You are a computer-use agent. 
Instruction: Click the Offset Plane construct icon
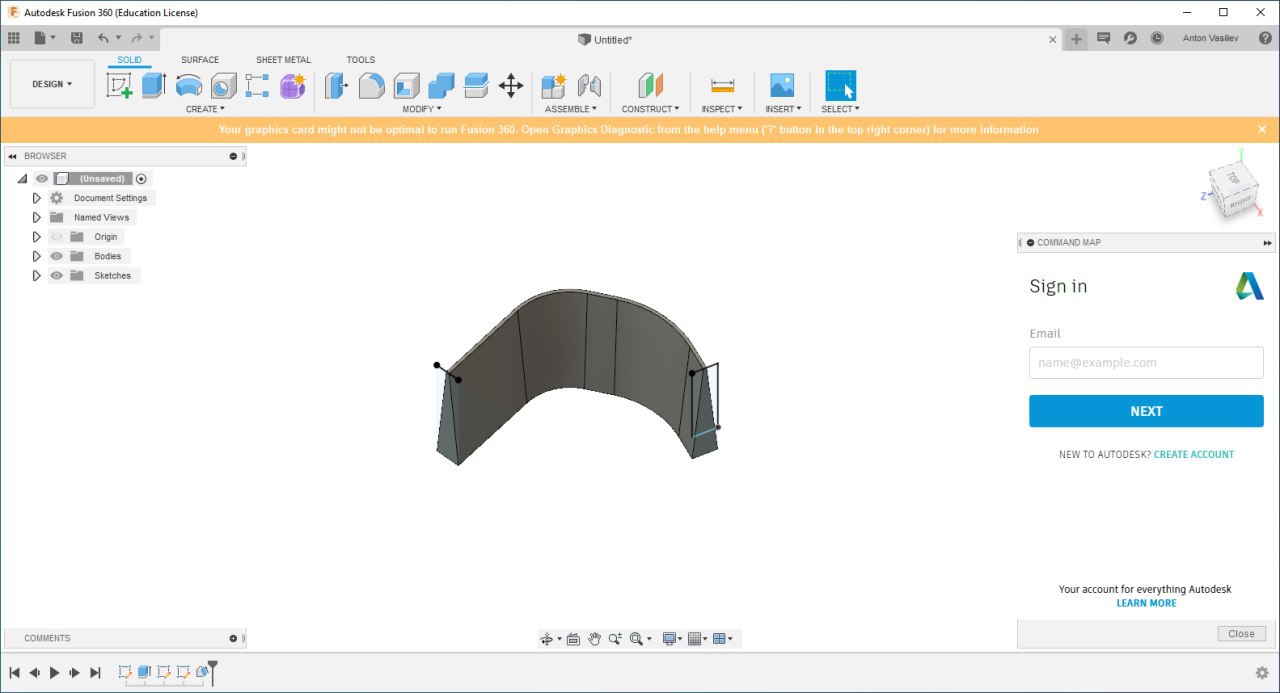point(651,85)
